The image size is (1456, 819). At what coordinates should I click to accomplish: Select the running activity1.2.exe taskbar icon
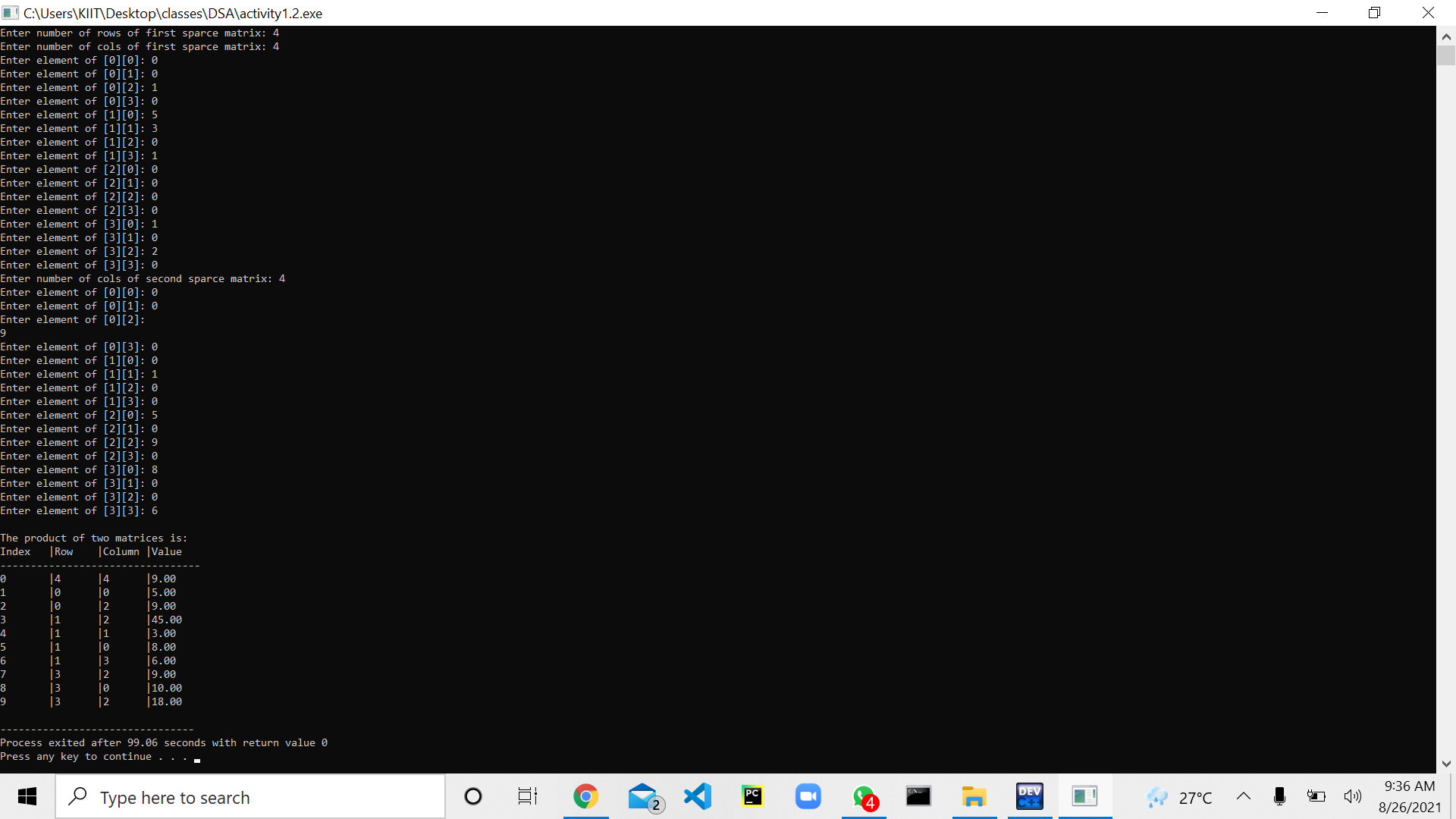tap(1084, 796)
